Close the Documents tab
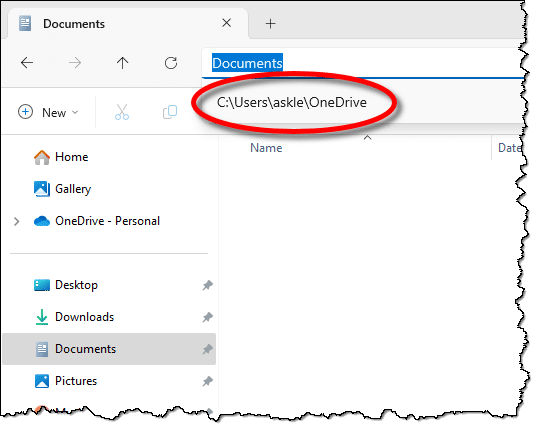 226,23
